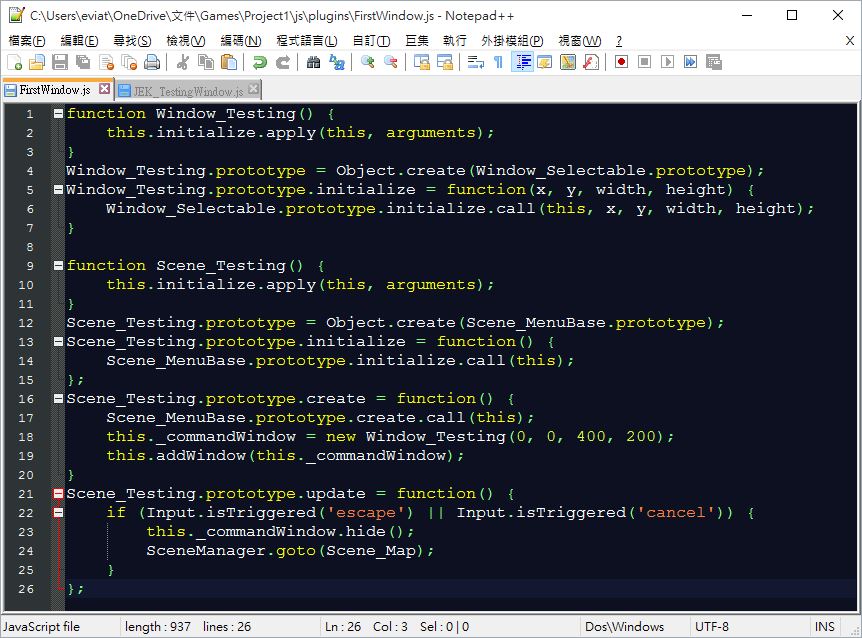Click the Open file folder icon
The image size is (862, 638).
(x=37, y=62)
